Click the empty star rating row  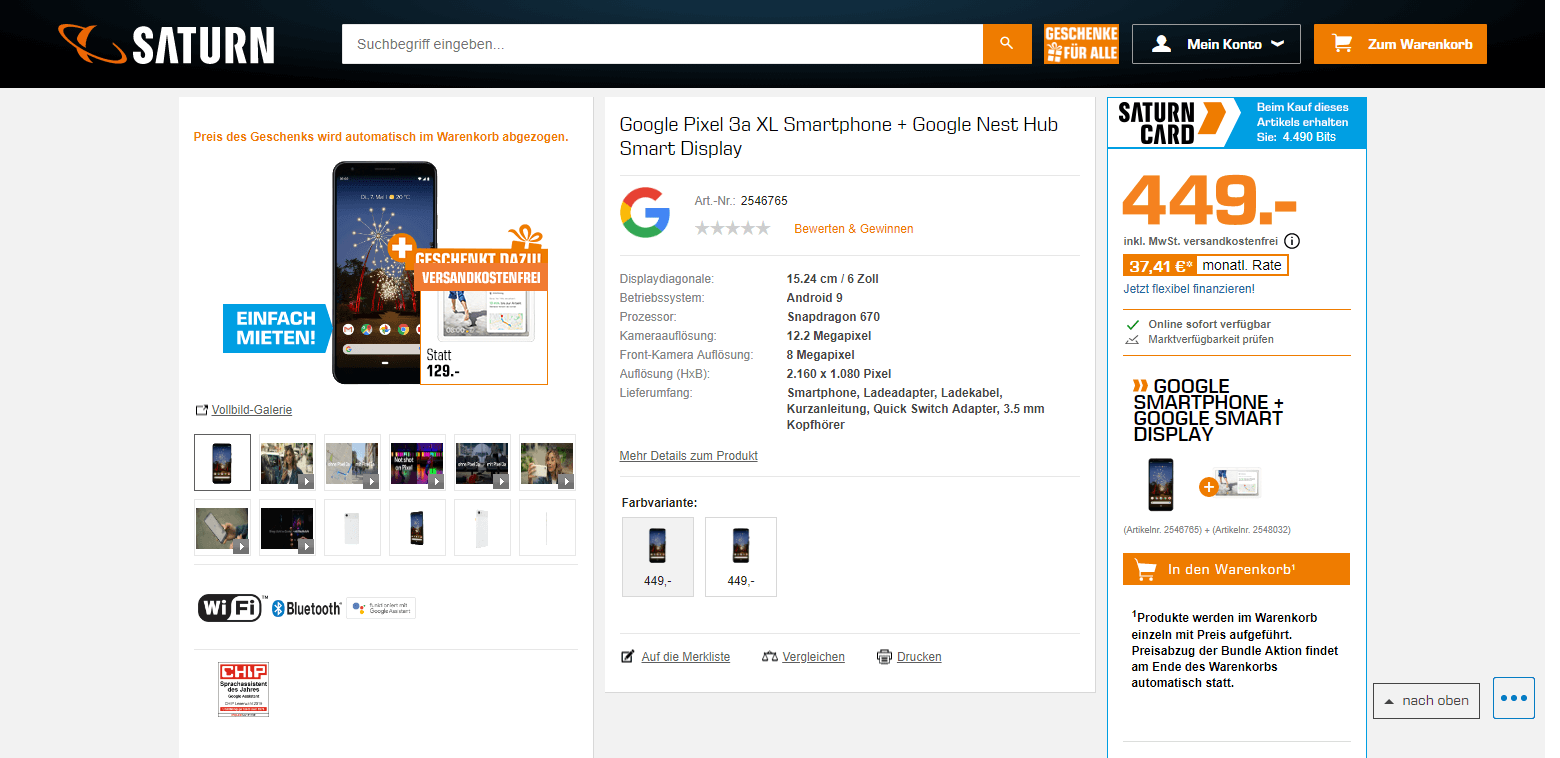tap(732, 228)
